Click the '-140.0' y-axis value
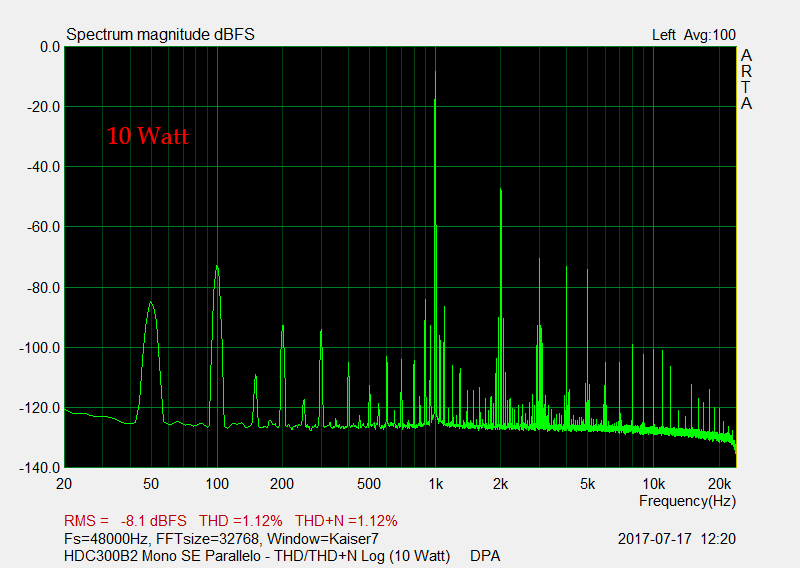The width and height of the screenshot is (800, 568). pyautogui.click(x=40, y=467)
